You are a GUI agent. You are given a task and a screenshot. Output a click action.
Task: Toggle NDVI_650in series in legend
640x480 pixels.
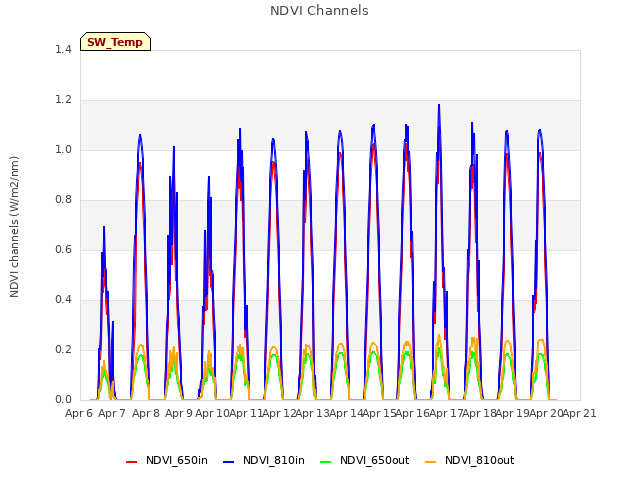click(167, 460)
